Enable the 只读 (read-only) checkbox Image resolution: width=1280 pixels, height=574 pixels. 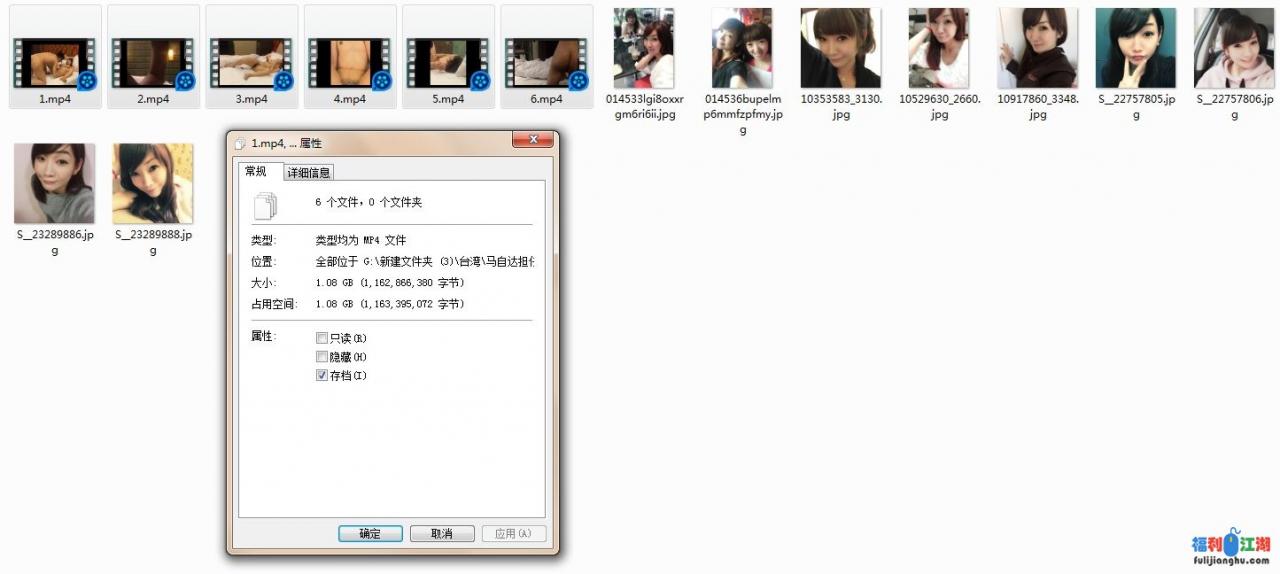322,338
